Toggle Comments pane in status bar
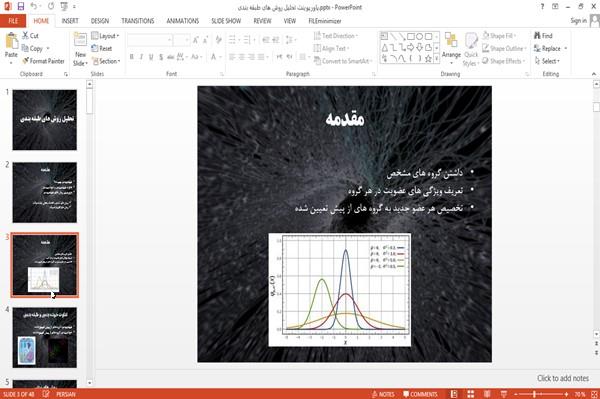The height and width of the screenshot is (399, 600). (x=420, y=394)
